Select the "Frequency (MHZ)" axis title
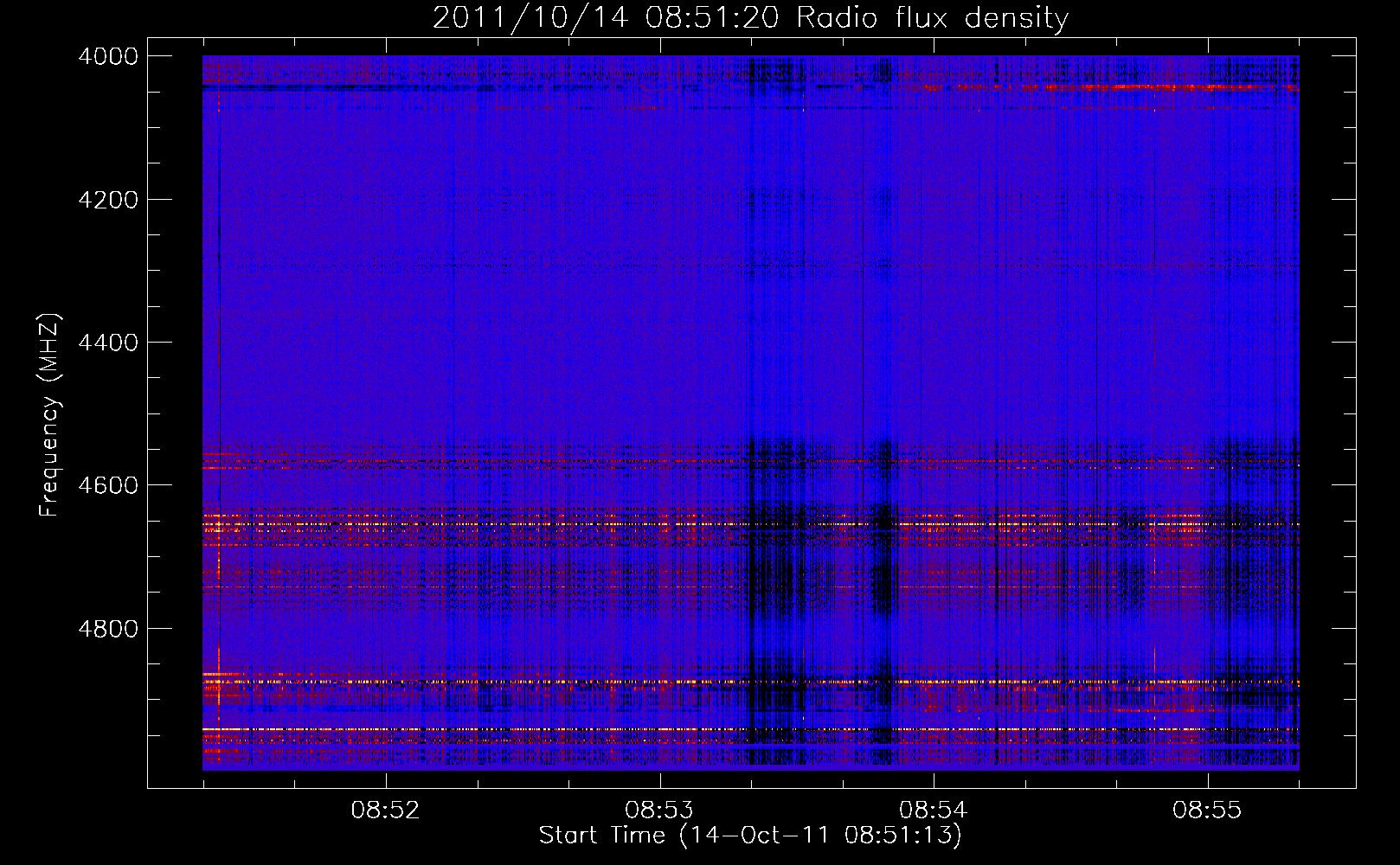 click(50, 414)
